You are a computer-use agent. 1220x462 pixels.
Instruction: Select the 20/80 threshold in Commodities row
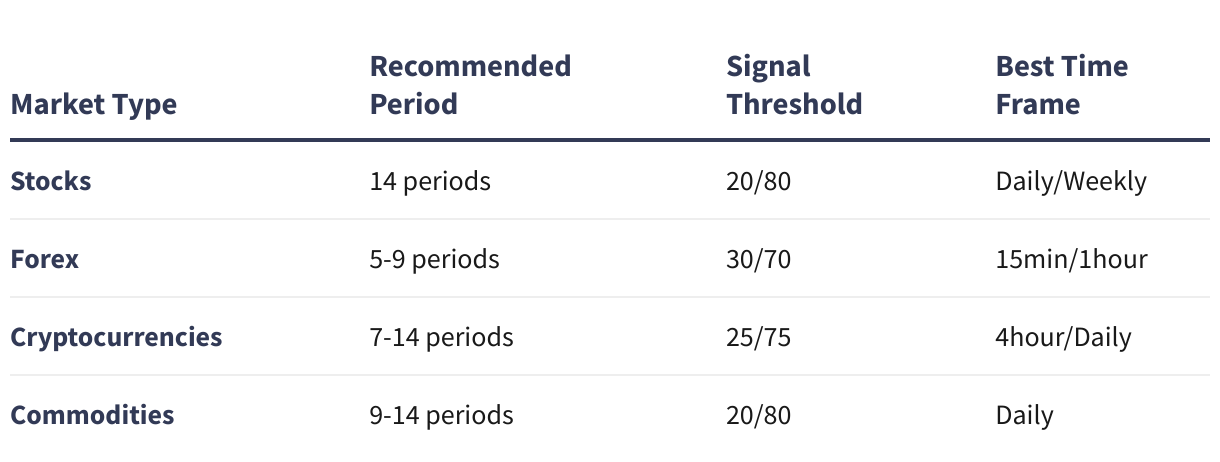tap(759, 415)
